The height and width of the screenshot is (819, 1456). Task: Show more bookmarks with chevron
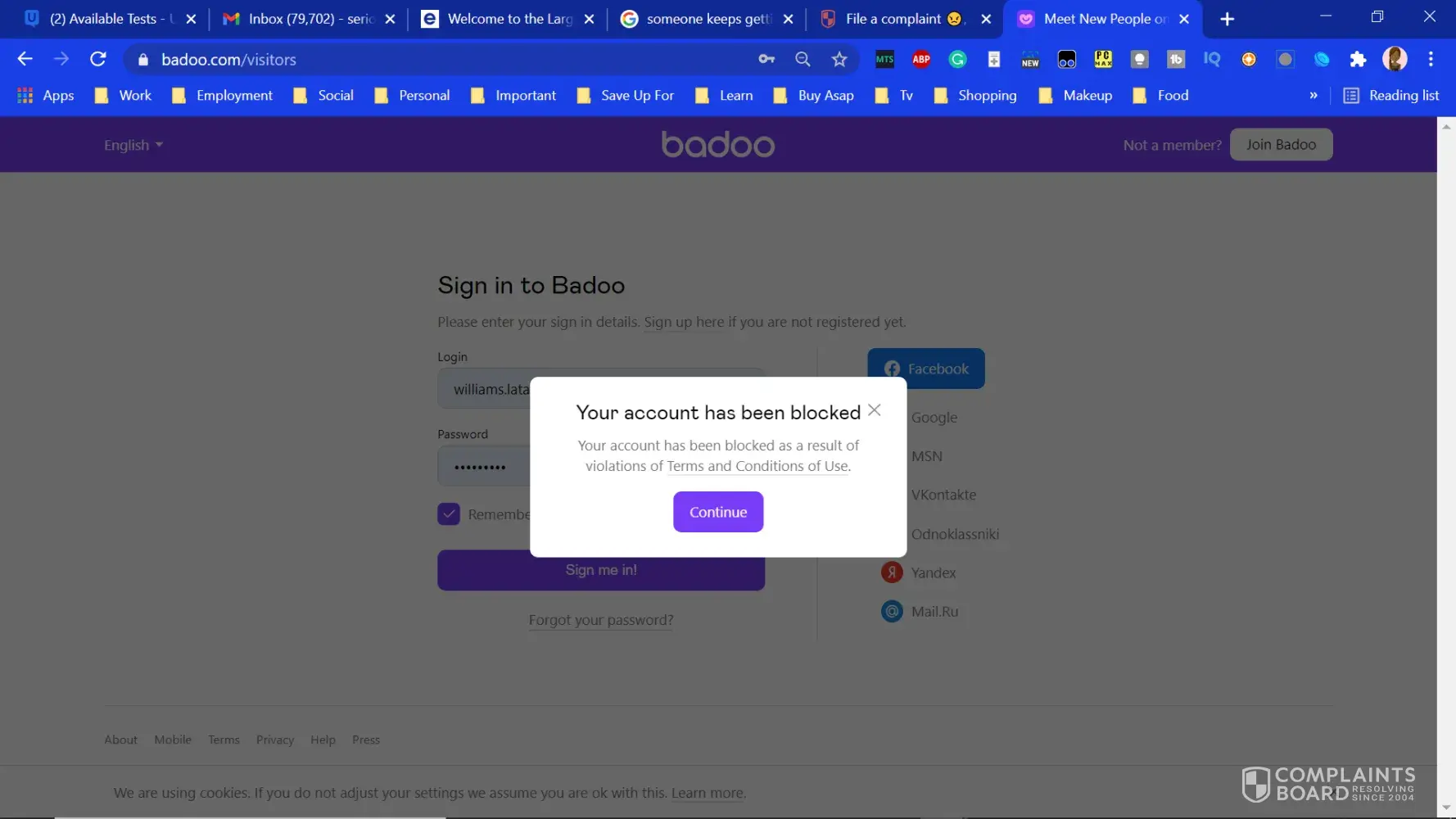pos(1314,96)
